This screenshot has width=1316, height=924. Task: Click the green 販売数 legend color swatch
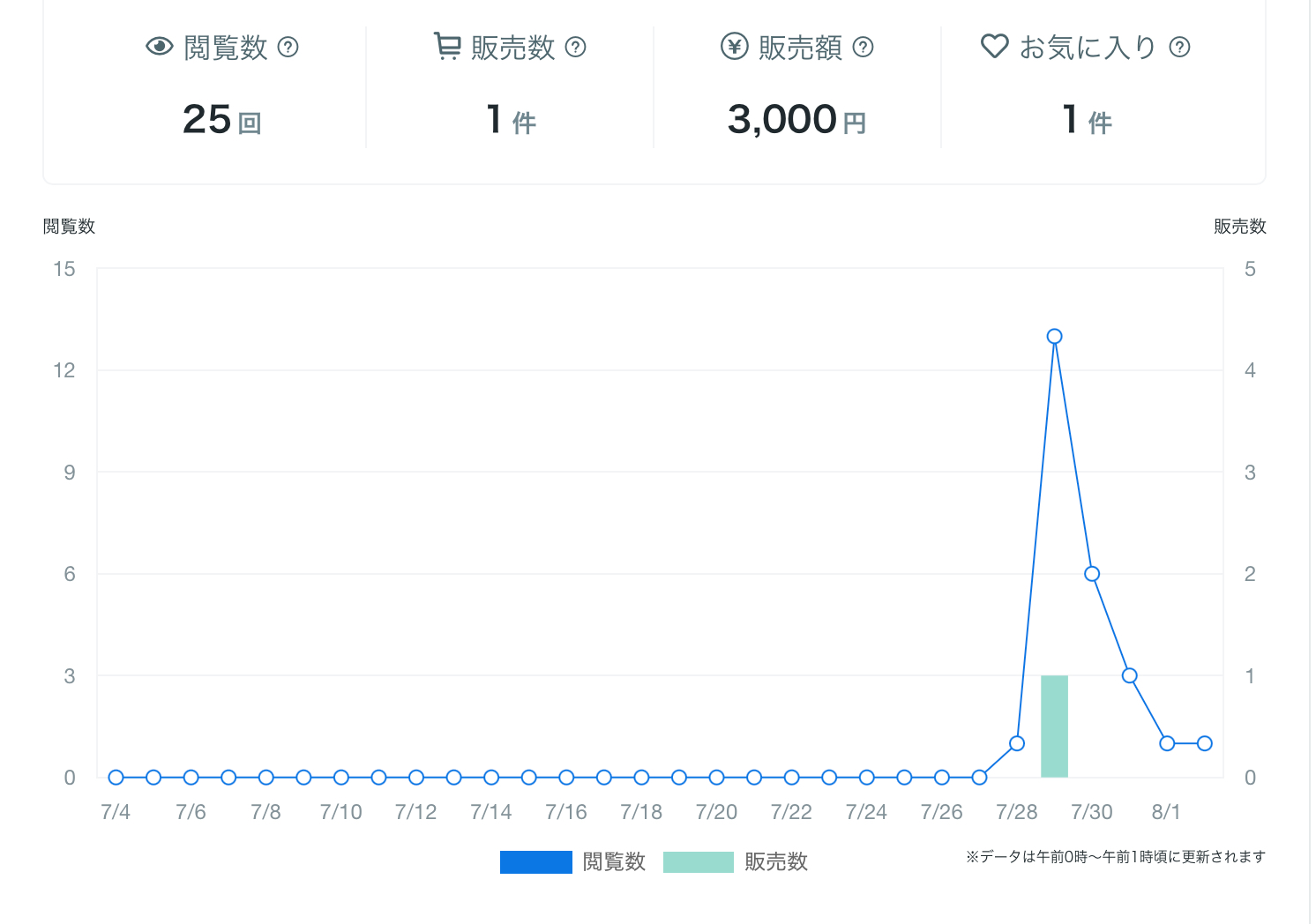coord(698,861)
